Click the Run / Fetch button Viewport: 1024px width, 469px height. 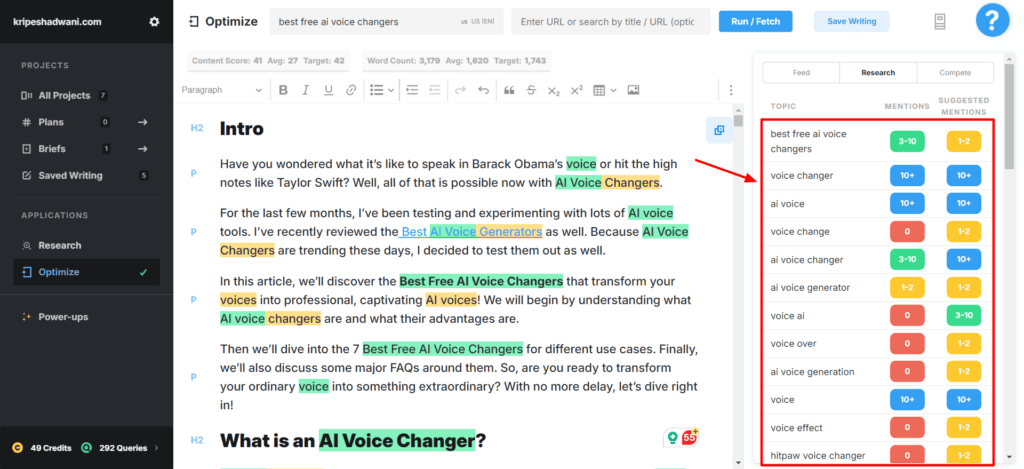(755, 21)
